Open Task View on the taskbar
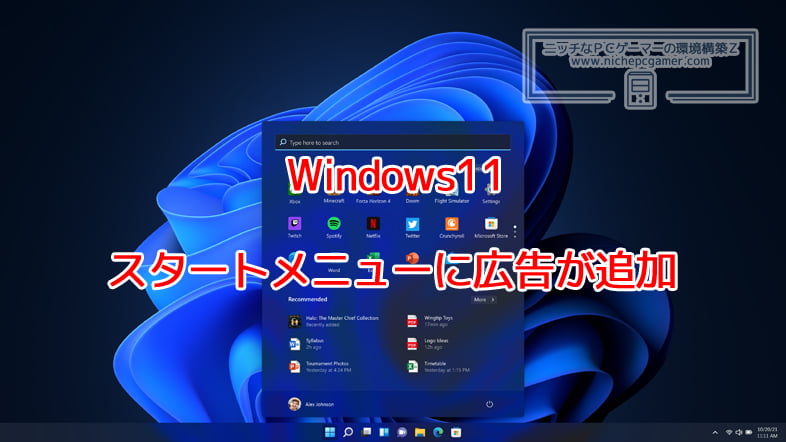786x442 pixels. click(366, 432)
